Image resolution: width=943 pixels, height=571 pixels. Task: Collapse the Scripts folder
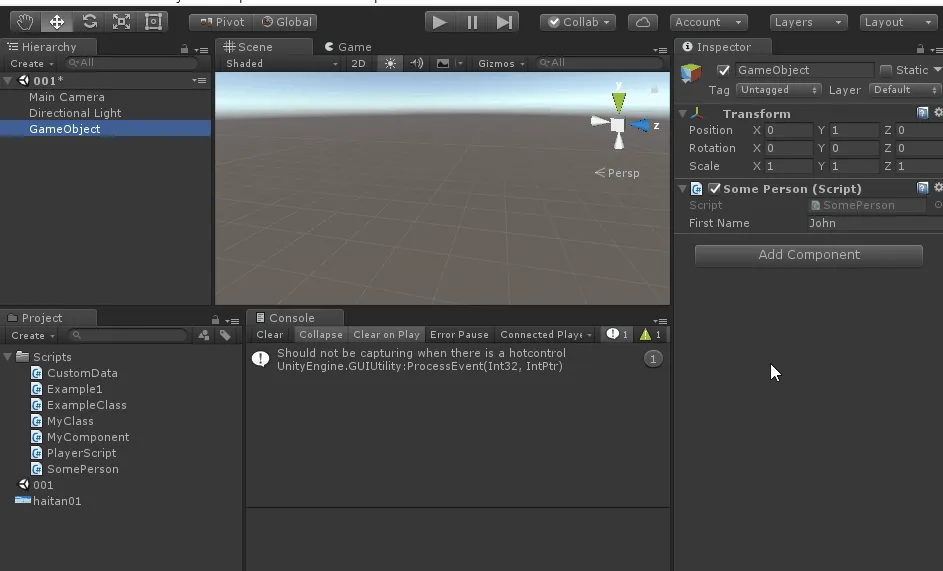coord(8,357)
